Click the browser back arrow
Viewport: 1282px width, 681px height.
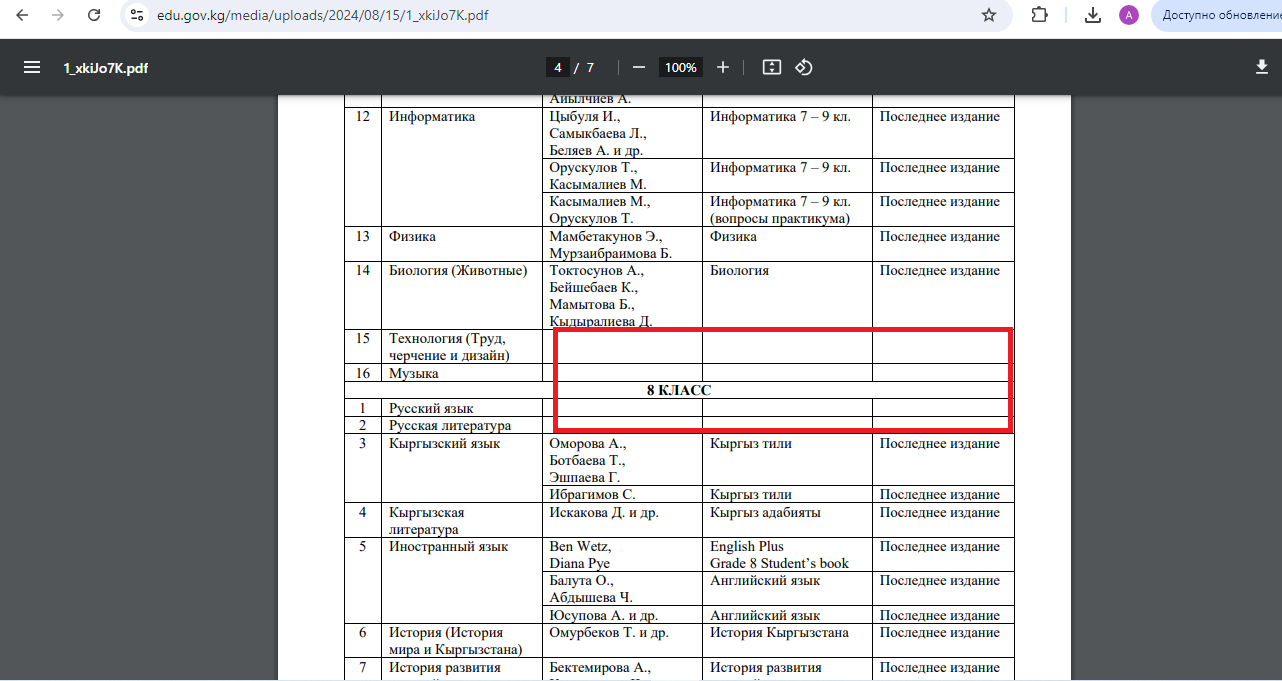pos(23,15)
